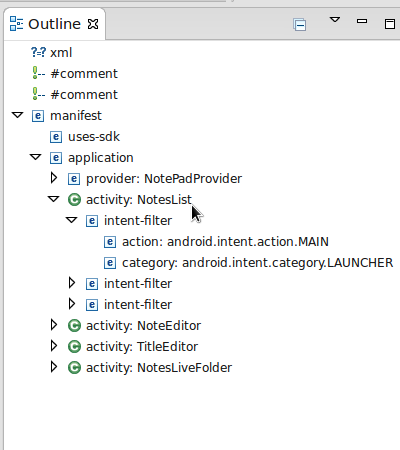Click the first #comment node icon
400x450 pixels.
pos(38,73)
